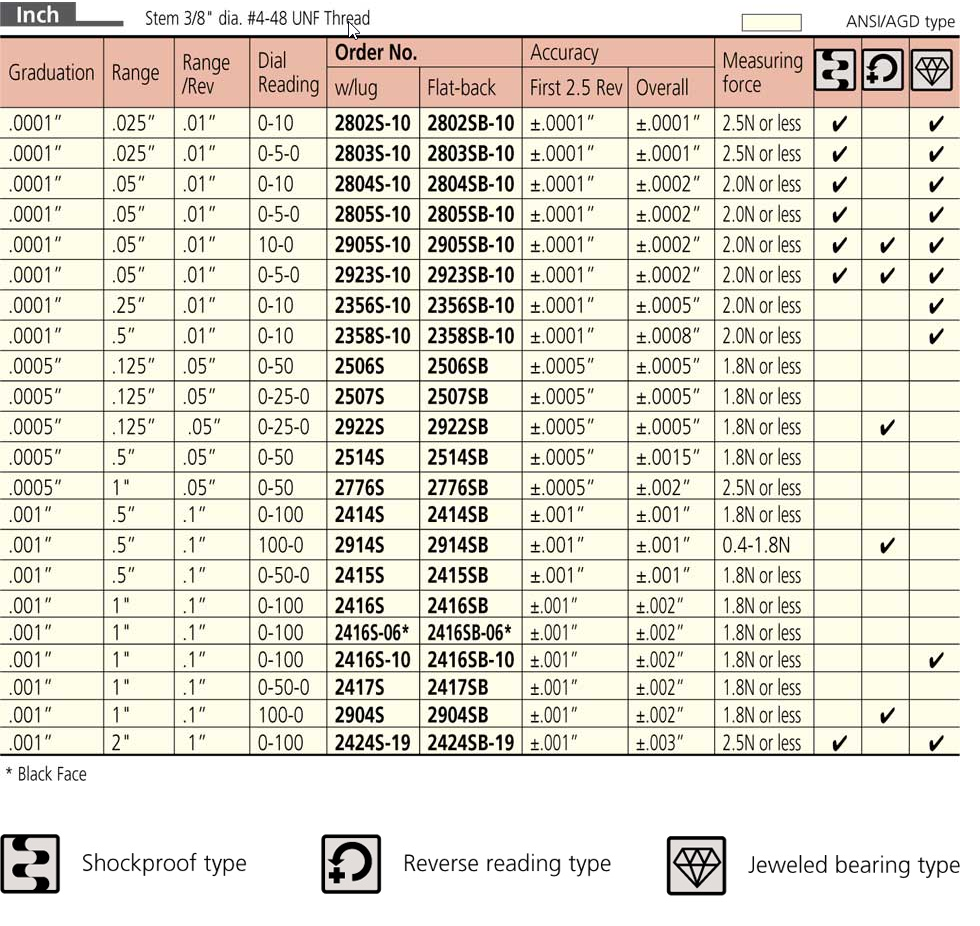Select order number 2805SB-10
Screen dimensions: 980x926
pyautogui.click(x=471, y=215)
